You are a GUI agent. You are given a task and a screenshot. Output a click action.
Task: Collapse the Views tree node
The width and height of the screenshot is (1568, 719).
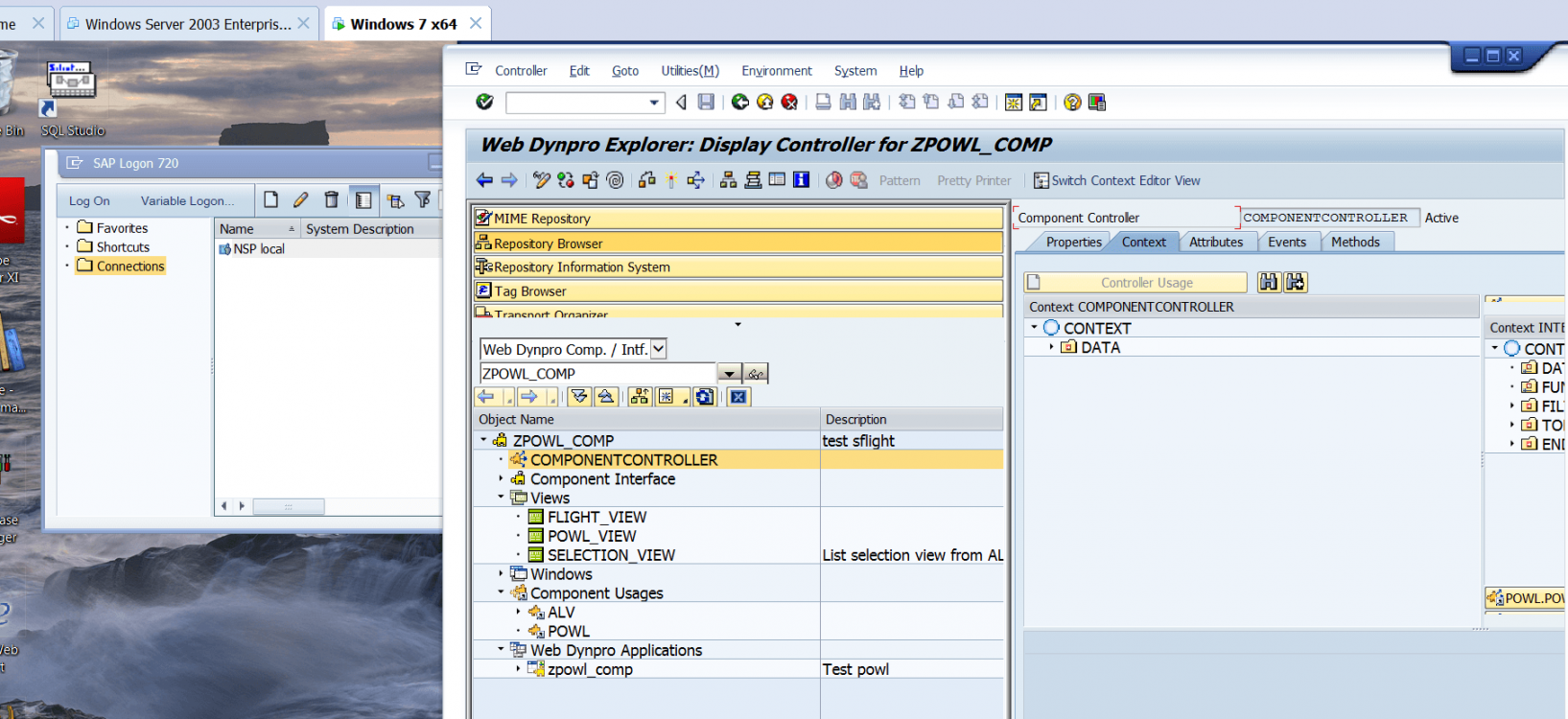click(501, 497)
